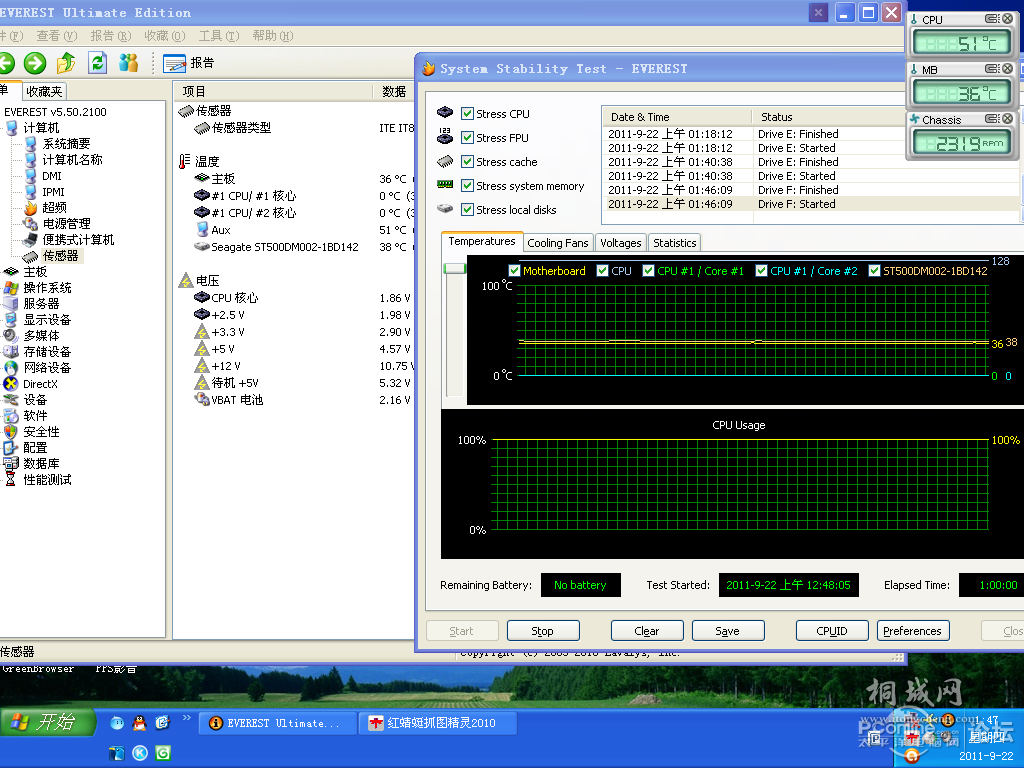Switch to the Cooling Fans tab
The width and height of the screenshot is (1024, 768).
558,243
